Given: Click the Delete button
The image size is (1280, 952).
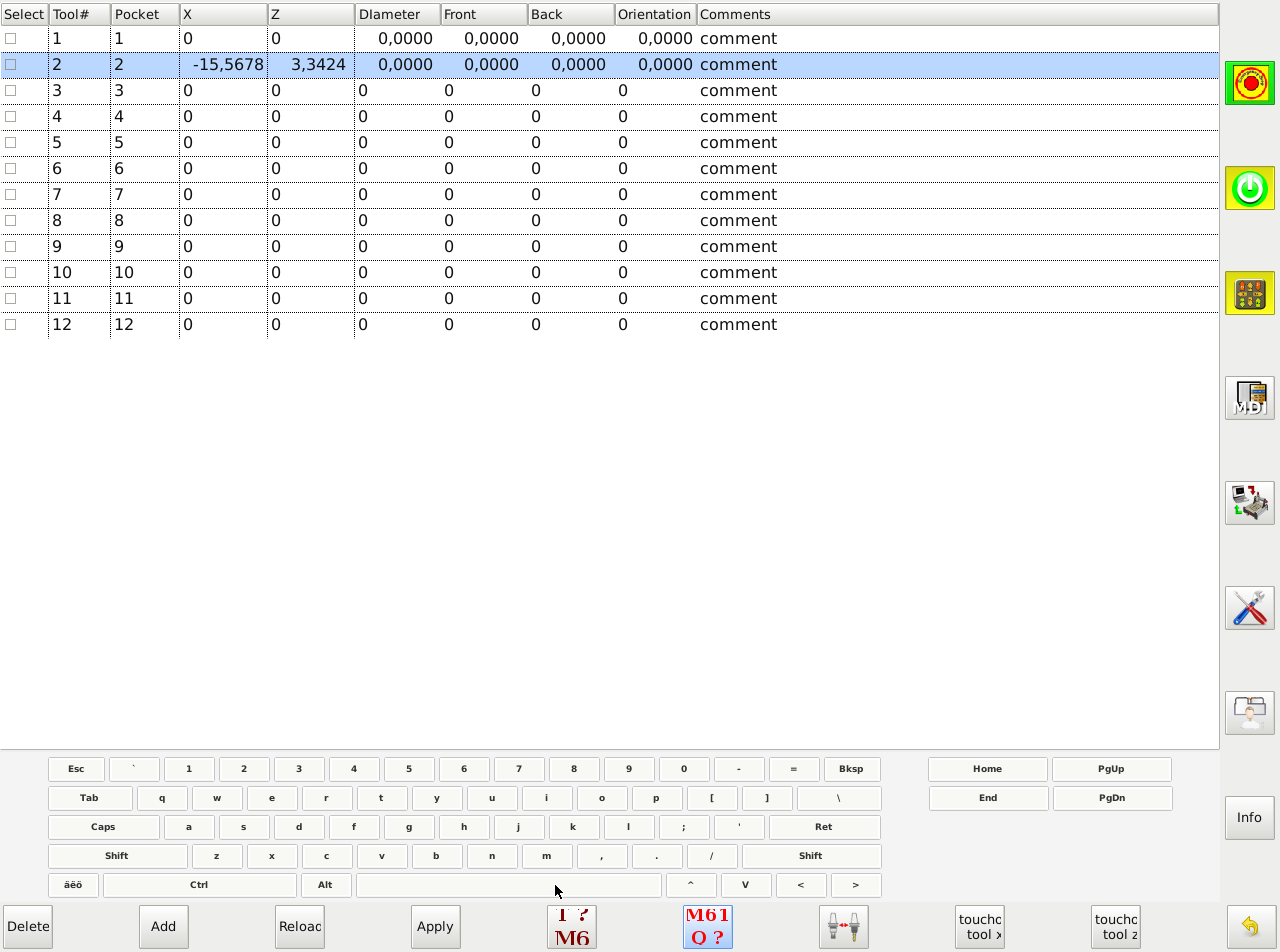Looking at the screenshot, I should [28, 927].
